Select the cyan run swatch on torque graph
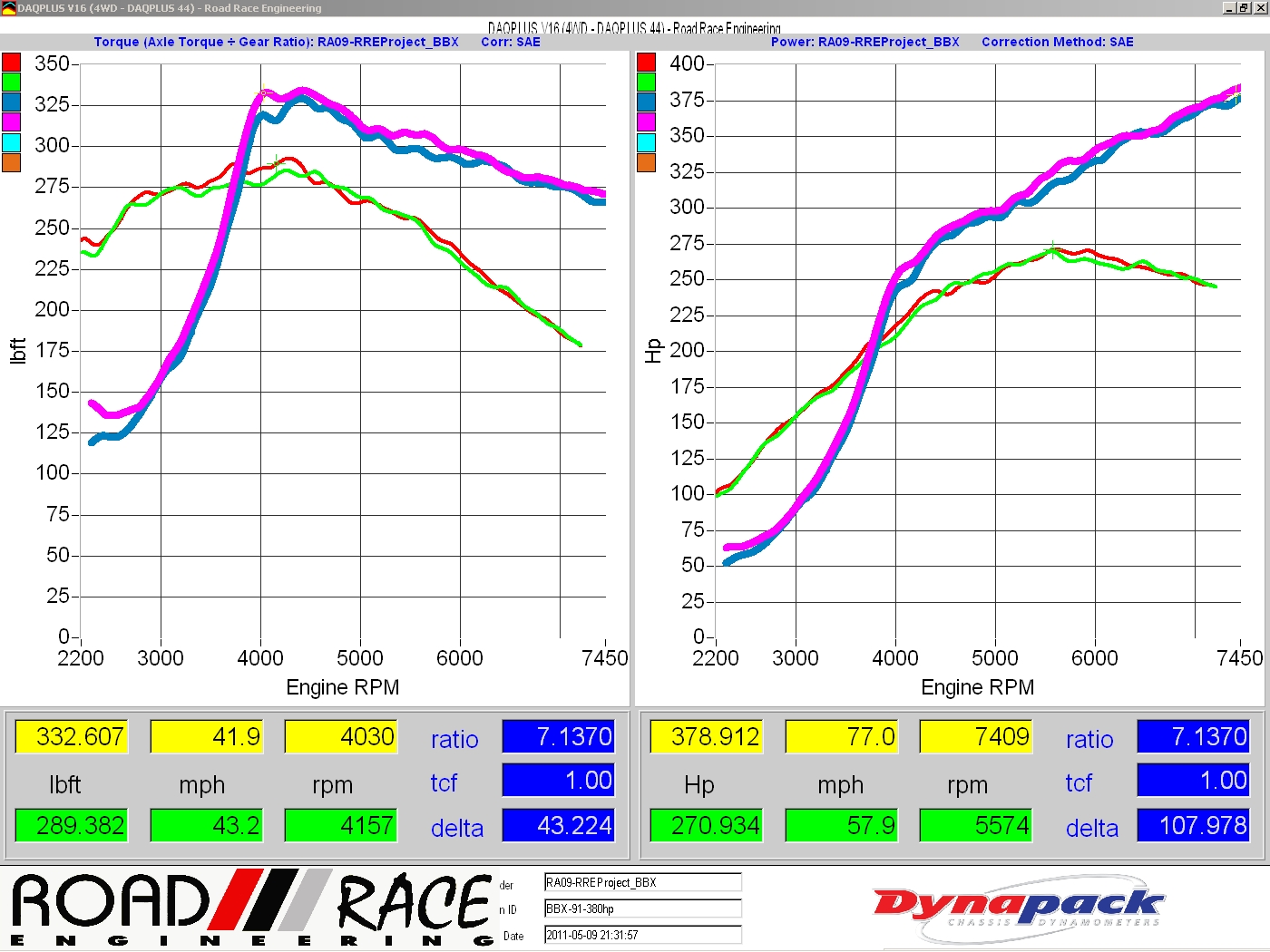This screenshot has width=1270, height=952. coord(11,142)
